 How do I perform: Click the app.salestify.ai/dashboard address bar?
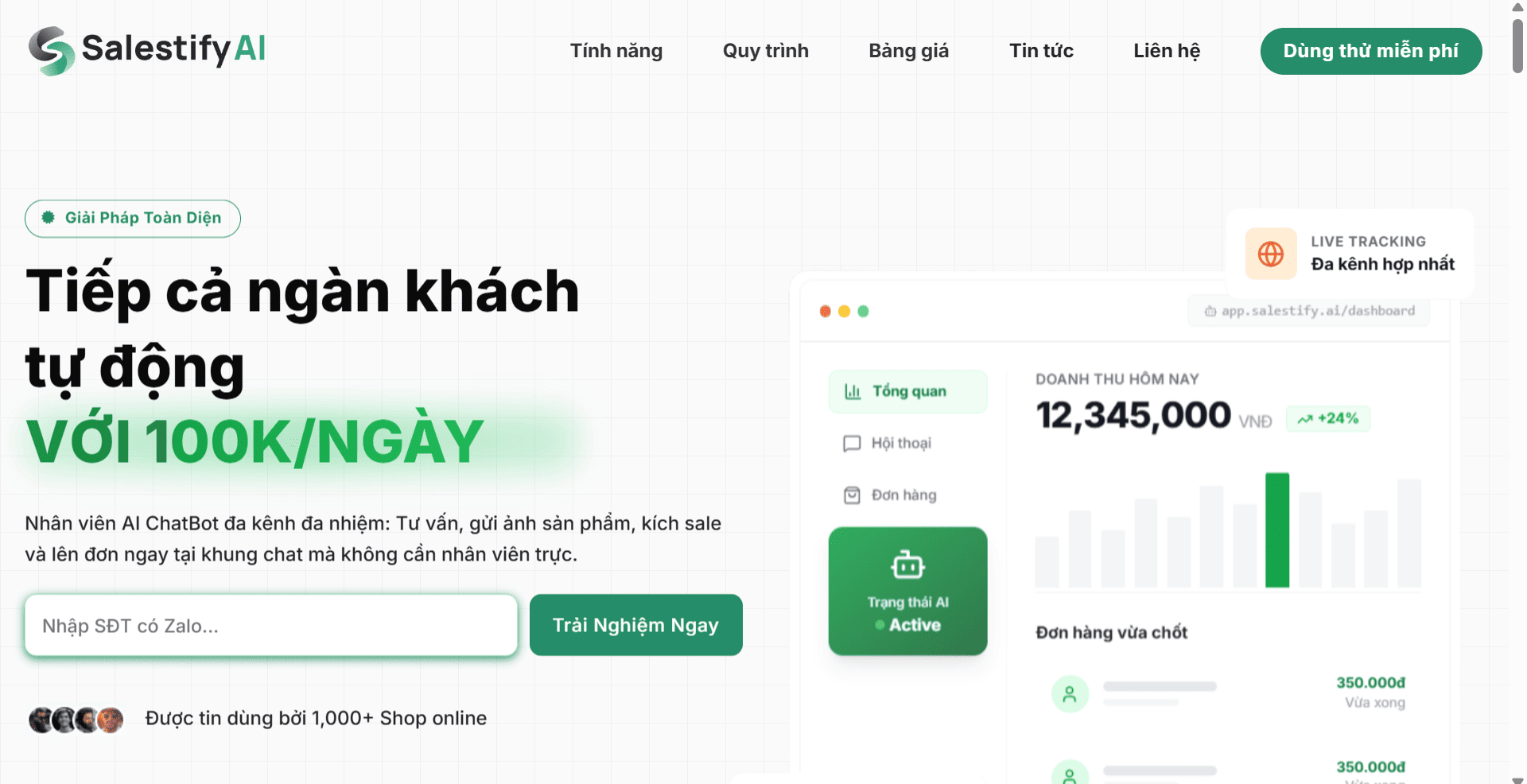click(1309, 311)
